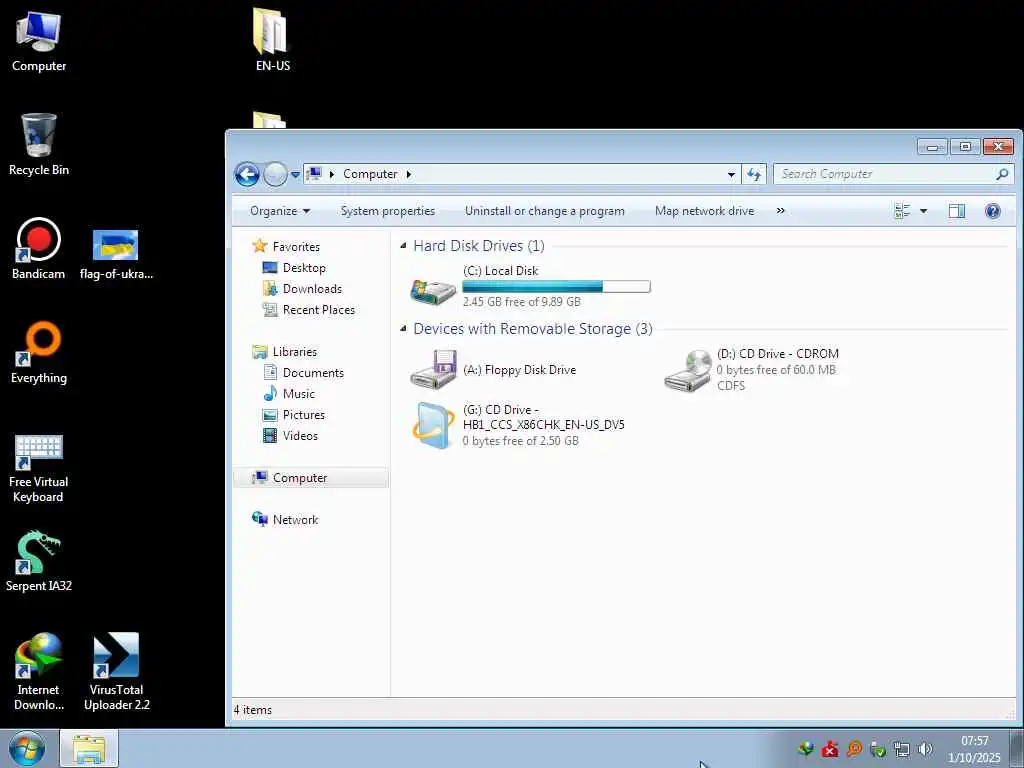Click the Explorer Back arrow button
This screenshot has height=768, width=1024.
click(248, 174)
